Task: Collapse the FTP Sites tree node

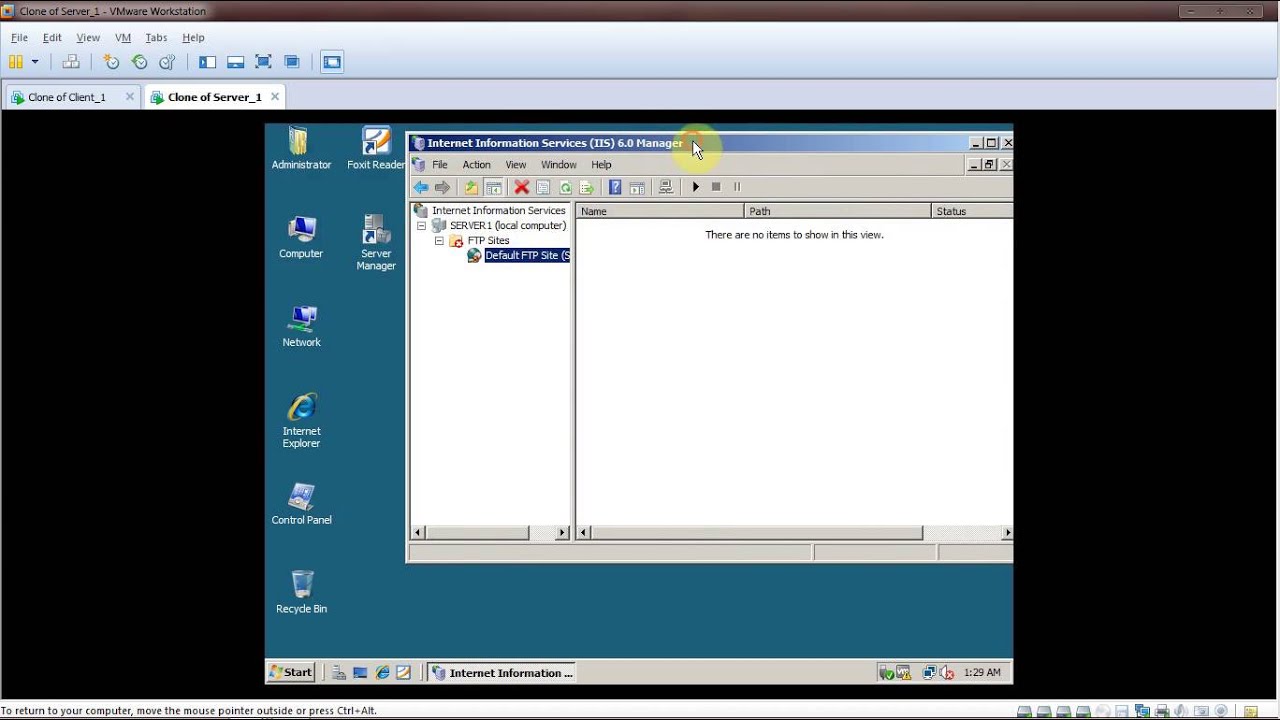Action: coord(439,241)
